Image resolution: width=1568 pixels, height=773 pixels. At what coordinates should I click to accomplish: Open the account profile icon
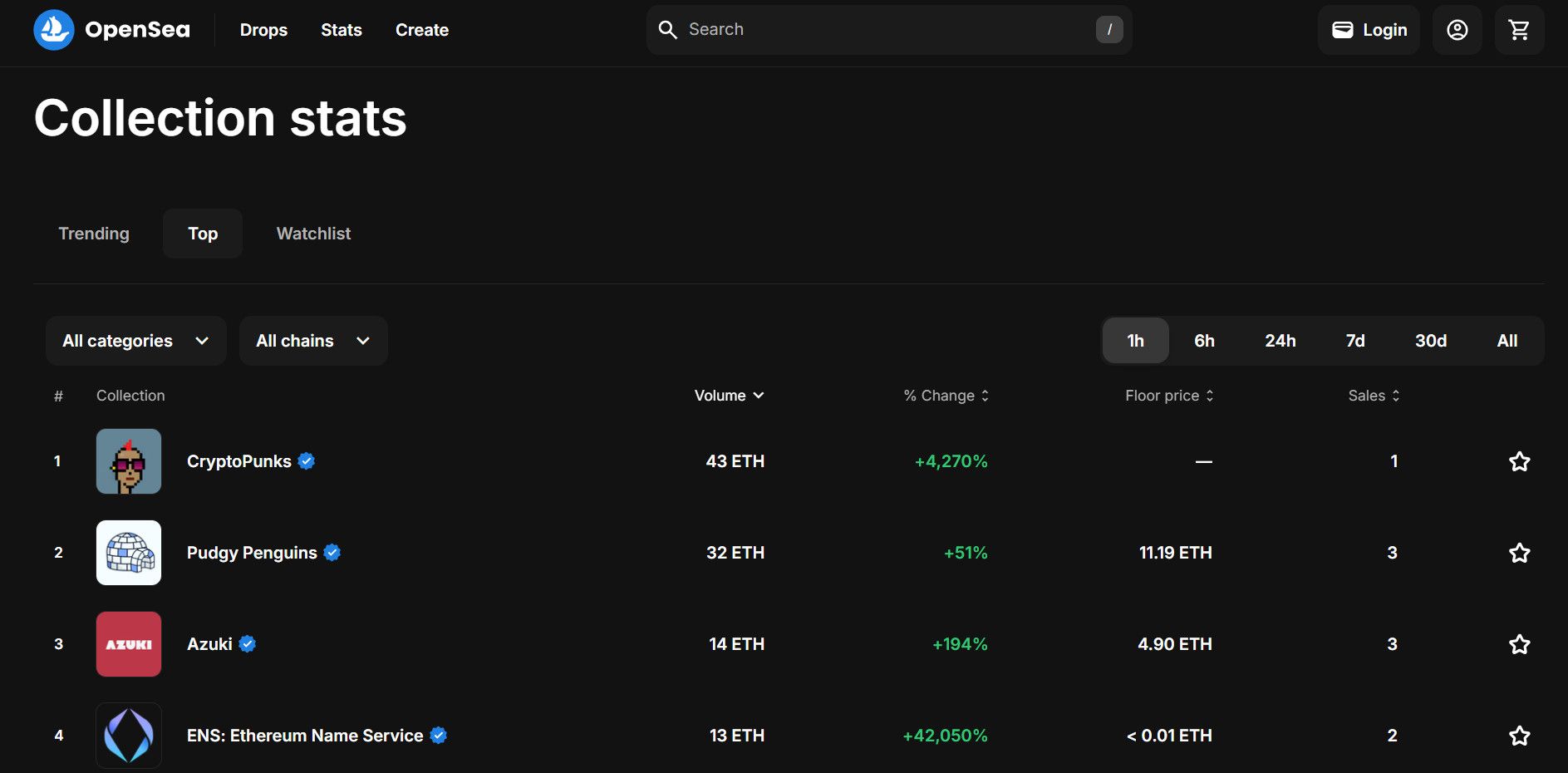pos(1457,30)
